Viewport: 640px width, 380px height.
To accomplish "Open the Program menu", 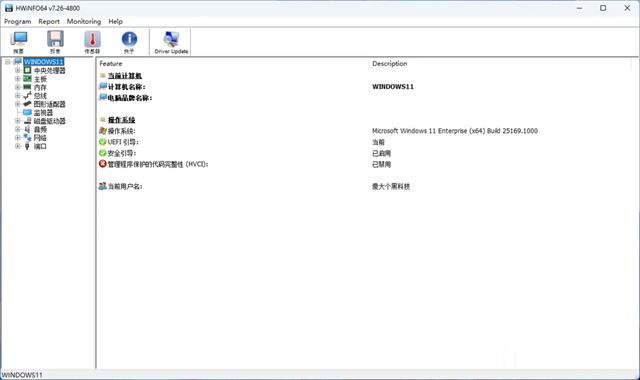I will click(x=18, y=21).
